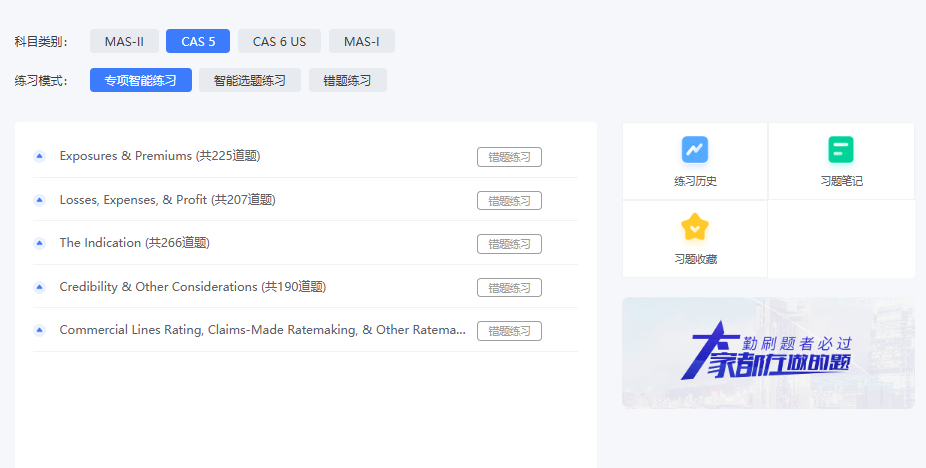Expand Commercial Lines Rating section arrow
The width and height of the screenshot is (926, 468).
39,330
